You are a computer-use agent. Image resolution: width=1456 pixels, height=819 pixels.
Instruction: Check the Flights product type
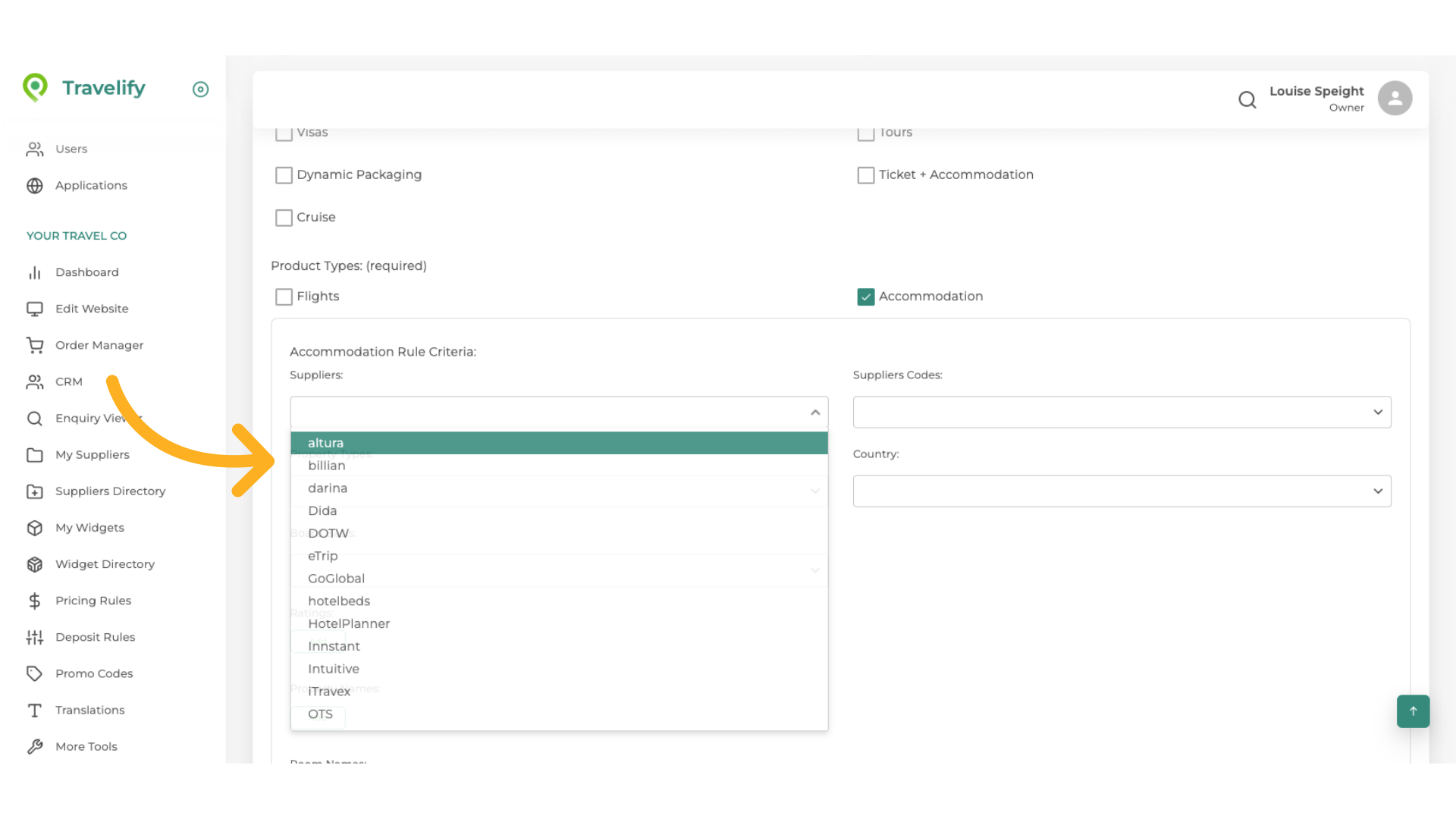pyautogui.click(x=284, y=297)
